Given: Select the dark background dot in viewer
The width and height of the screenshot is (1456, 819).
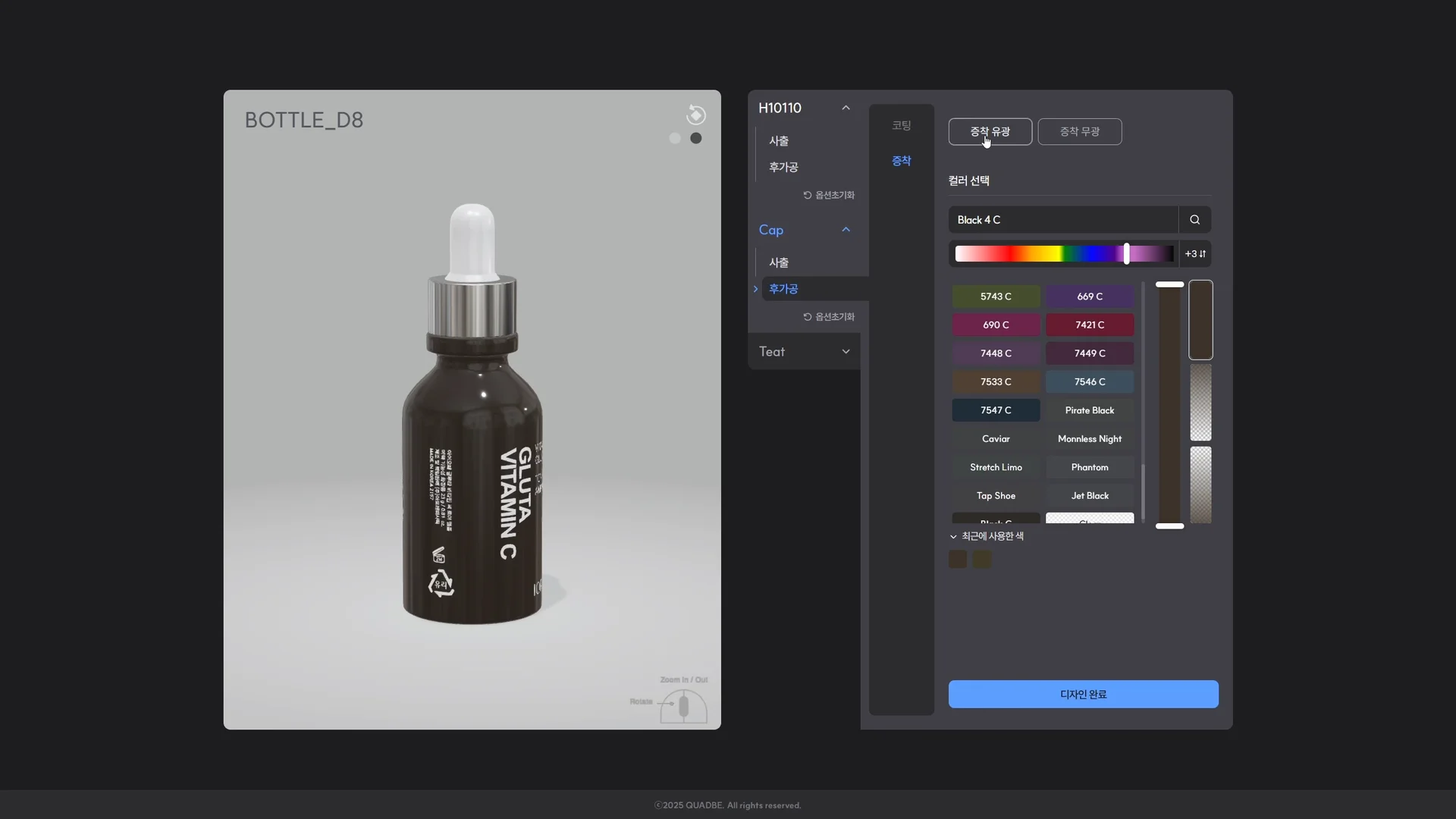Looking at the screenshot, I should [x=695, y=138].
